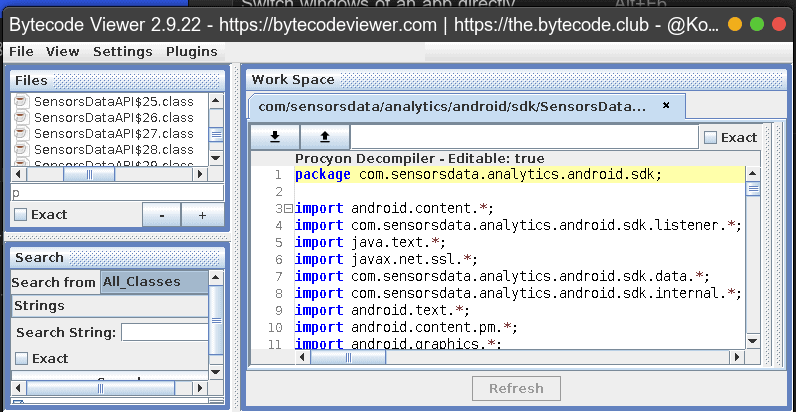The width and height of the screenshot is (796, 412).
Task: Open the Strings search type dropdown
Action: [110, 306]
